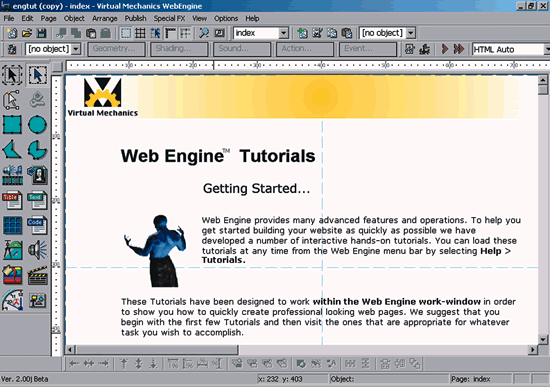Open the Special FX menu
This screenshot has height=387, width=550.
coord(169,18)
